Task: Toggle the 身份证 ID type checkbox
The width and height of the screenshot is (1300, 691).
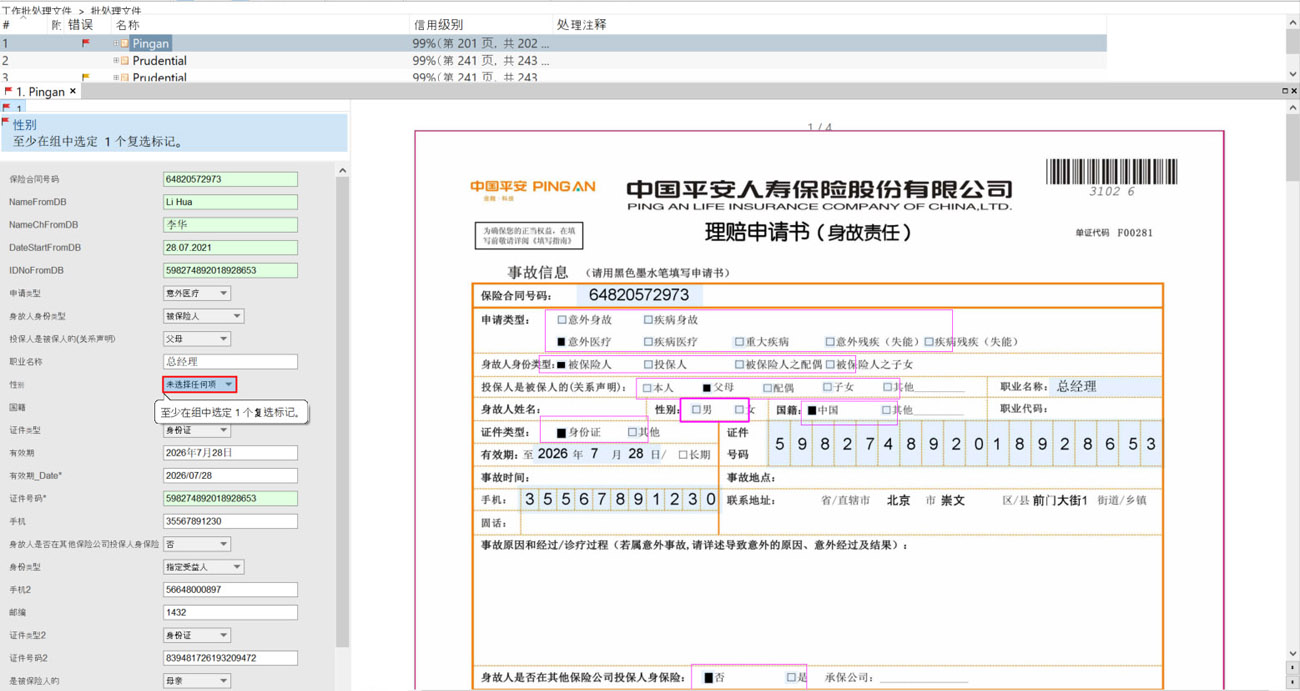Action: click(x=561, y=433)
